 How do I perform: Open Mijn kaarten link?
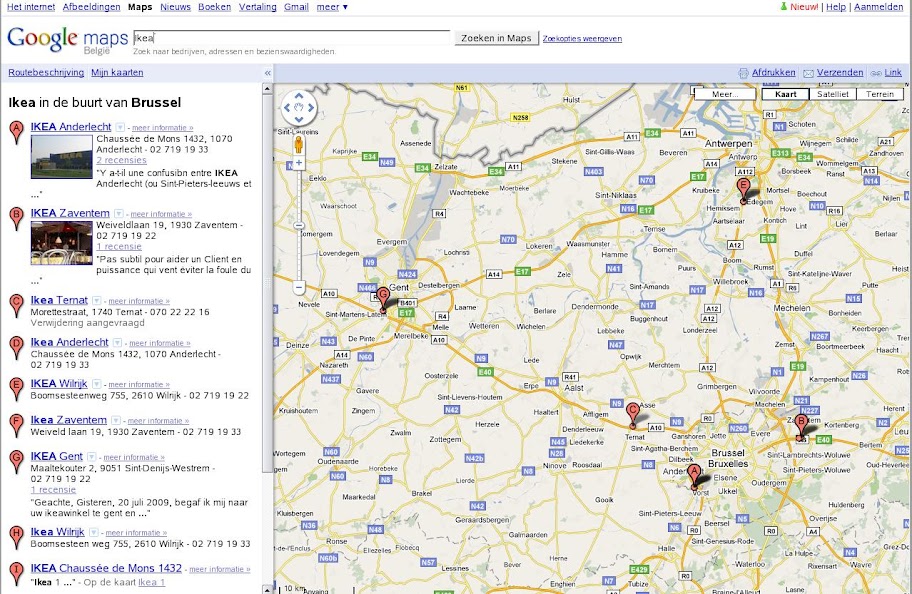[x=117, y=73]
